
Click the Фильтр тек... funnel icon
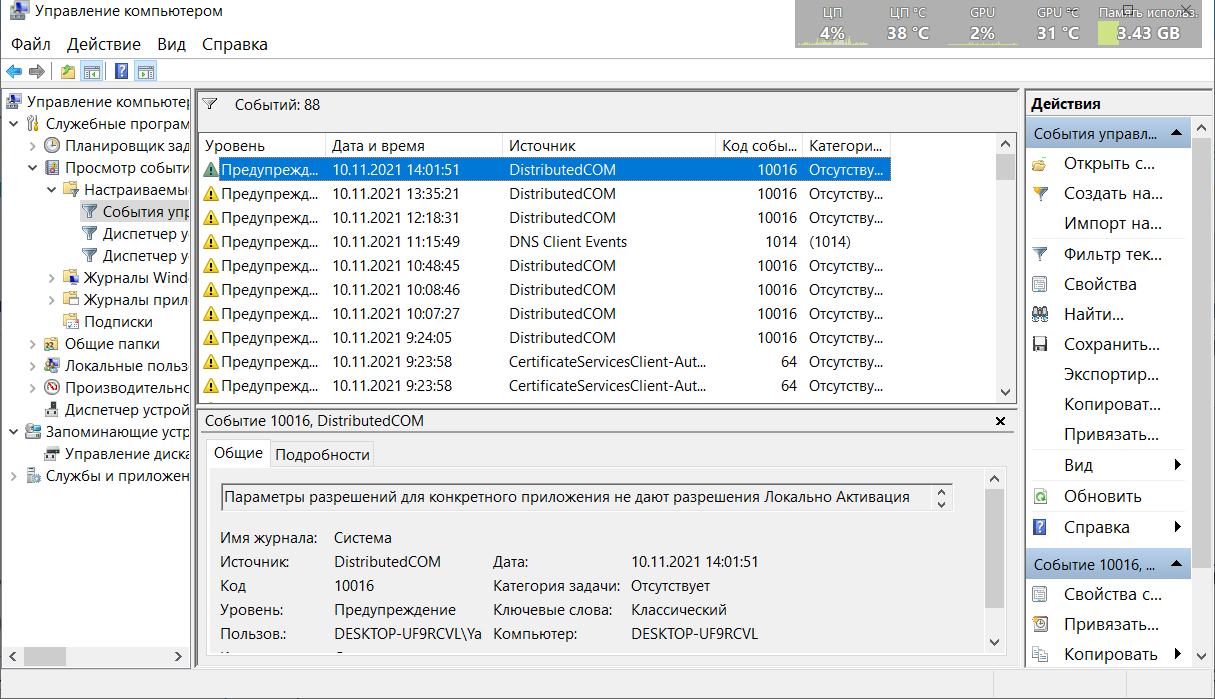tap(1040, 254)
